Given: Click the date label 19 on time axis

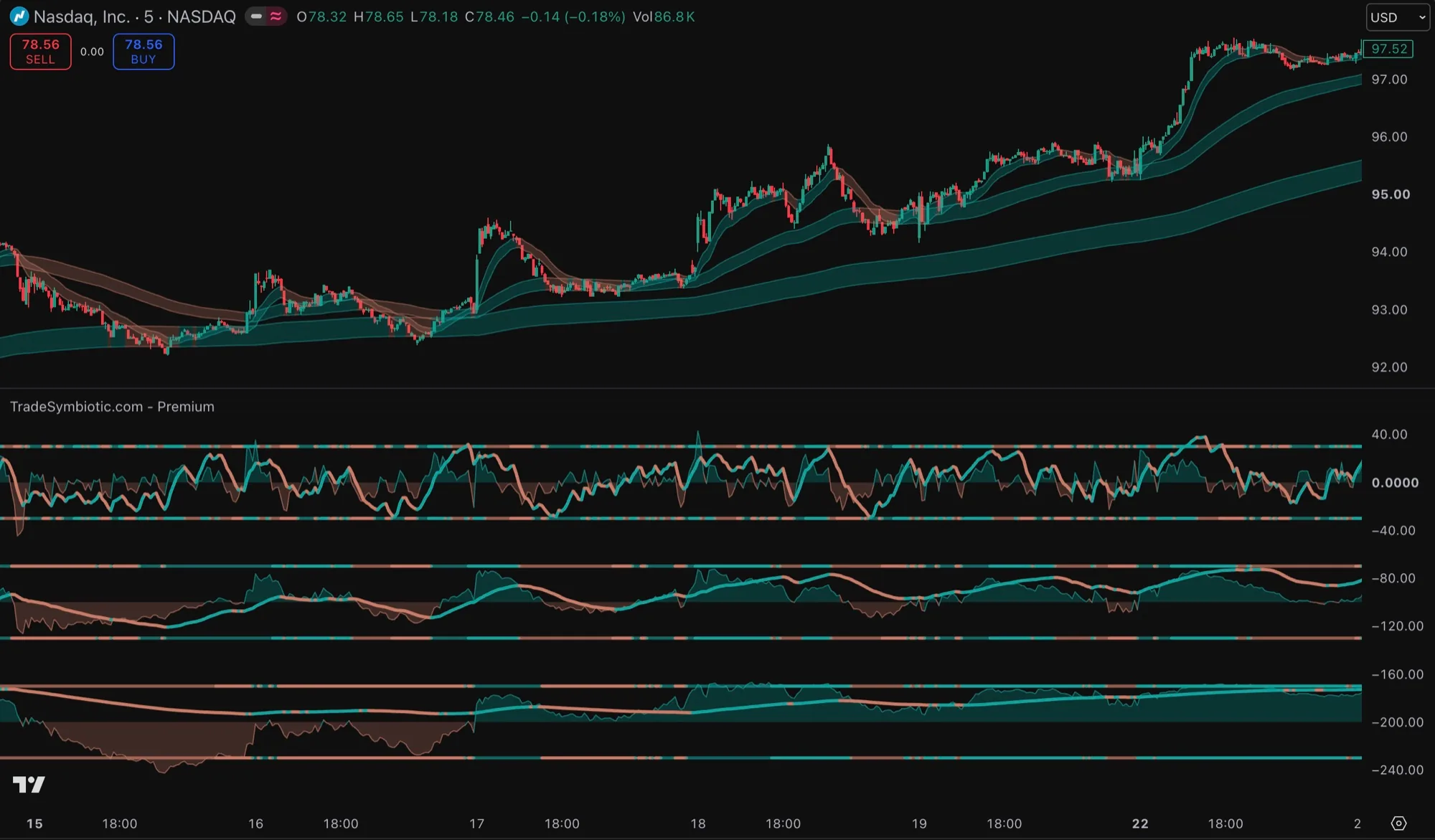Looking at the screenshot, I should click(x=919, y=824).
